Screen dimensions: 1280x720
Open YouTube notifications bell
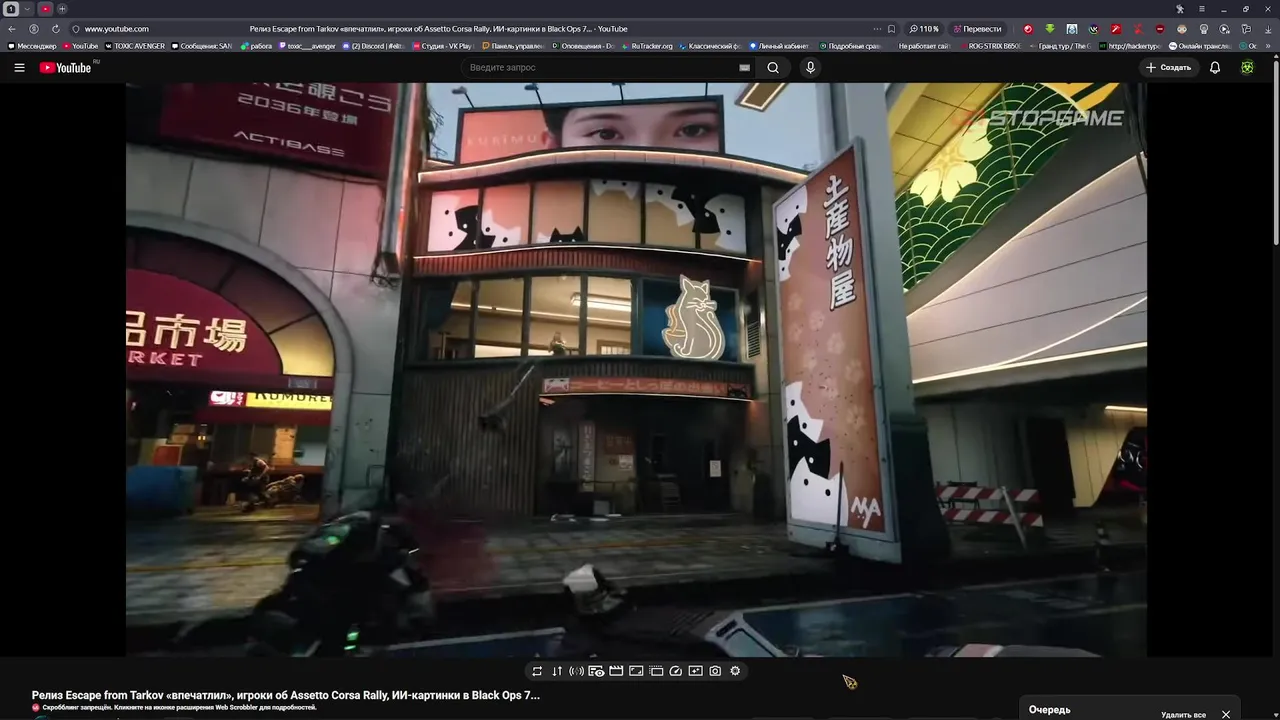coord(1215,67)
